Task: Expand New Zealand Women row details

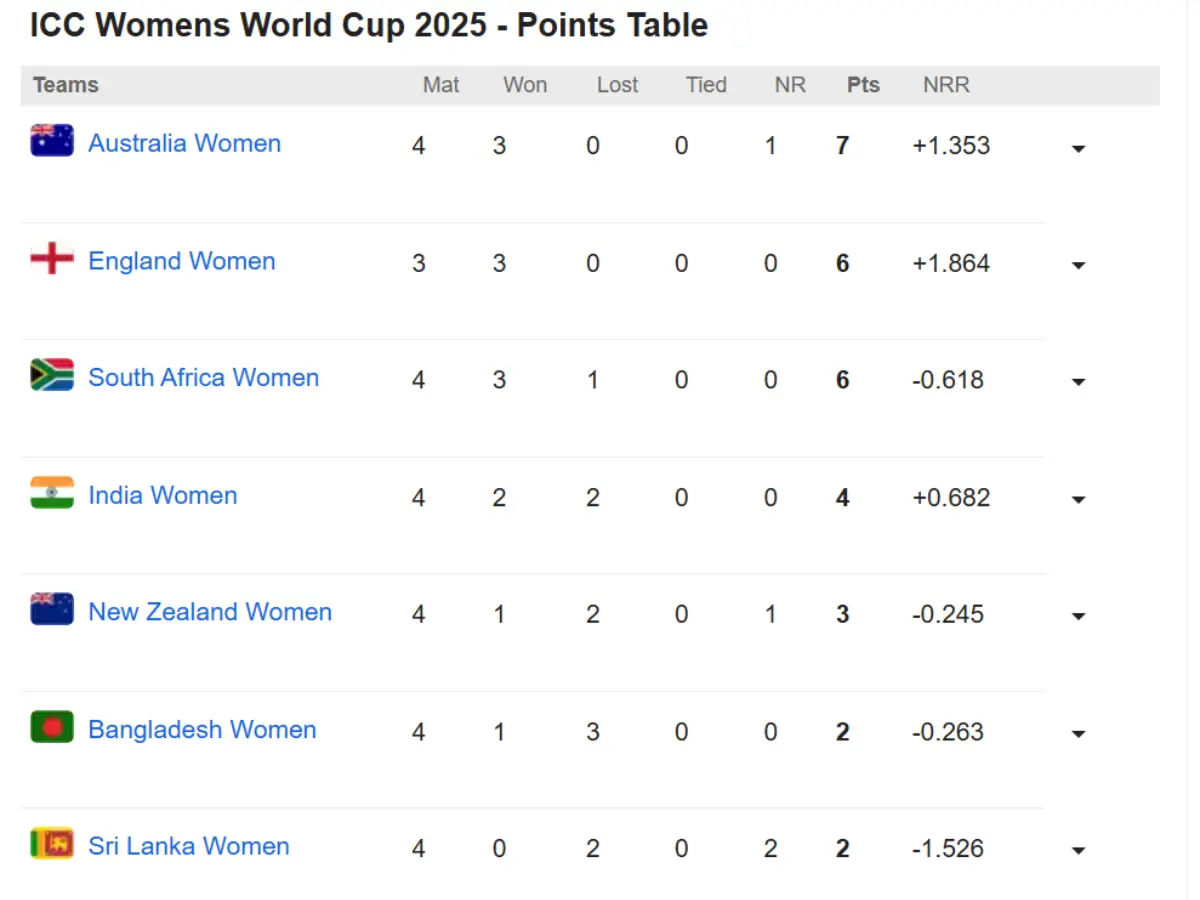Action: coord(1078,617)
